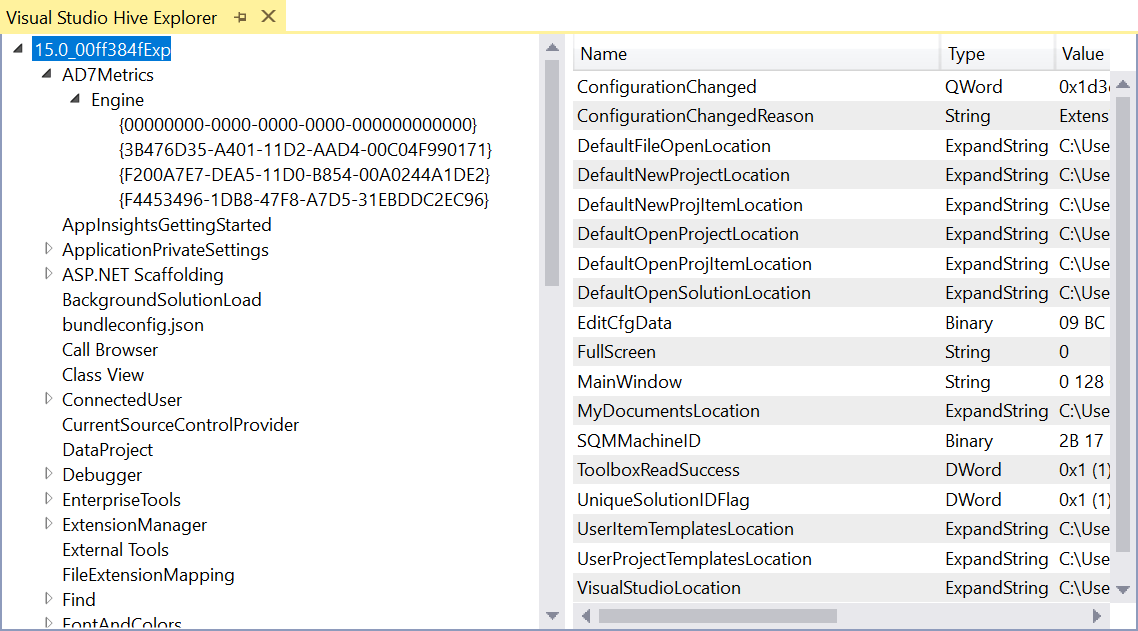Select the ASP.NET Scaffolding item
Image resolution: width=1138 pixels, height=631 pixels.
143,275
